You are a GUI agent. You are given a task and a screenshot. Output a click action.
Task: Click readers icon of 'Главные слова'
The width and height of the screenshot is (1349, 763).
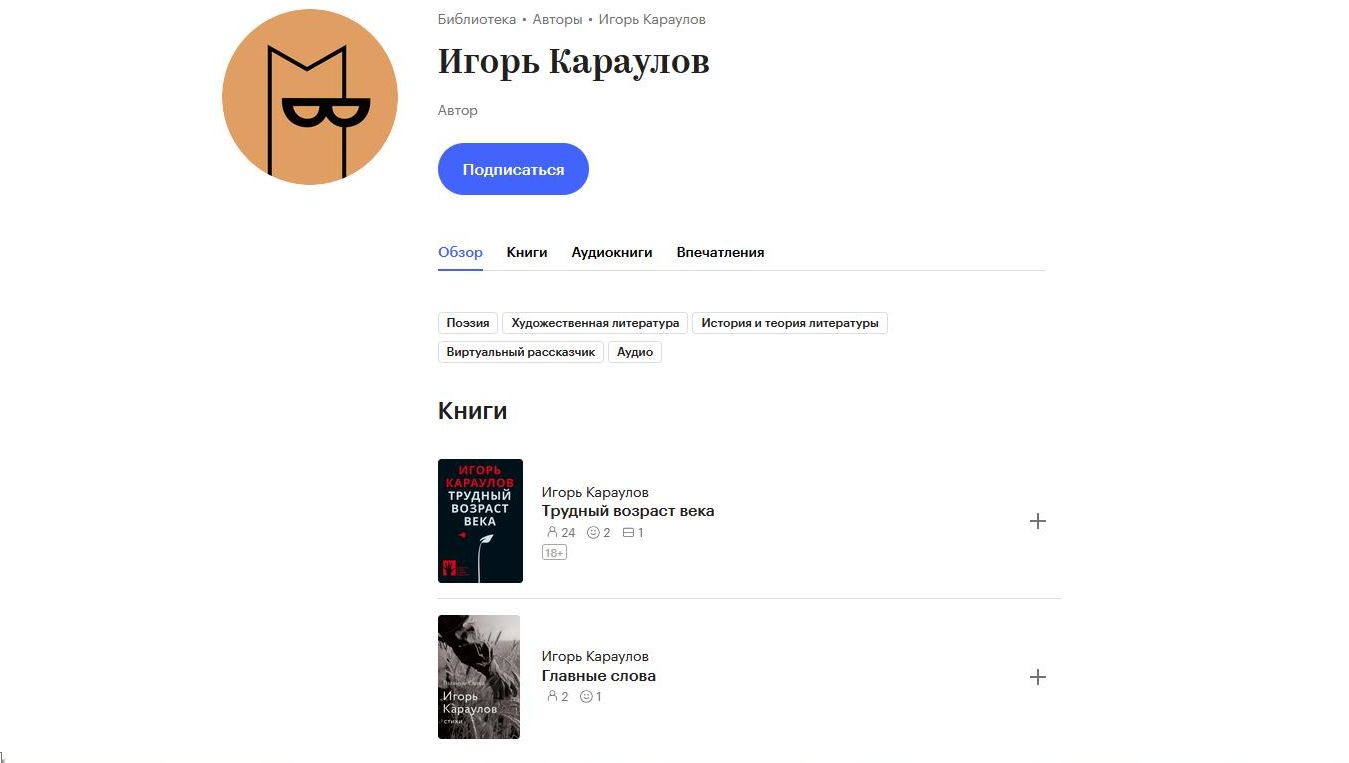tap(551, 697)
